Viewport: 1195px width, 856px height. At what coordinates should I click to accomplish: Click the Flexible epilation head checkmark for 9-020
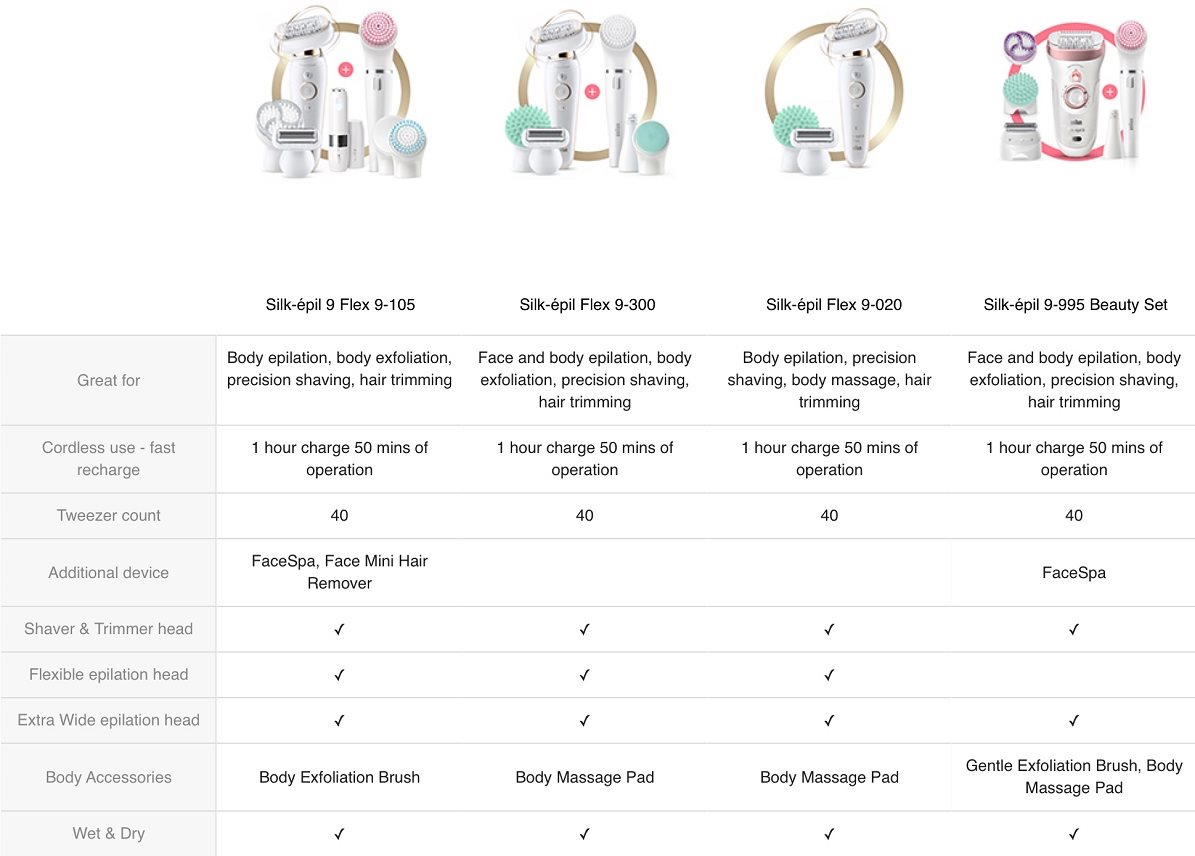(829, 675)
